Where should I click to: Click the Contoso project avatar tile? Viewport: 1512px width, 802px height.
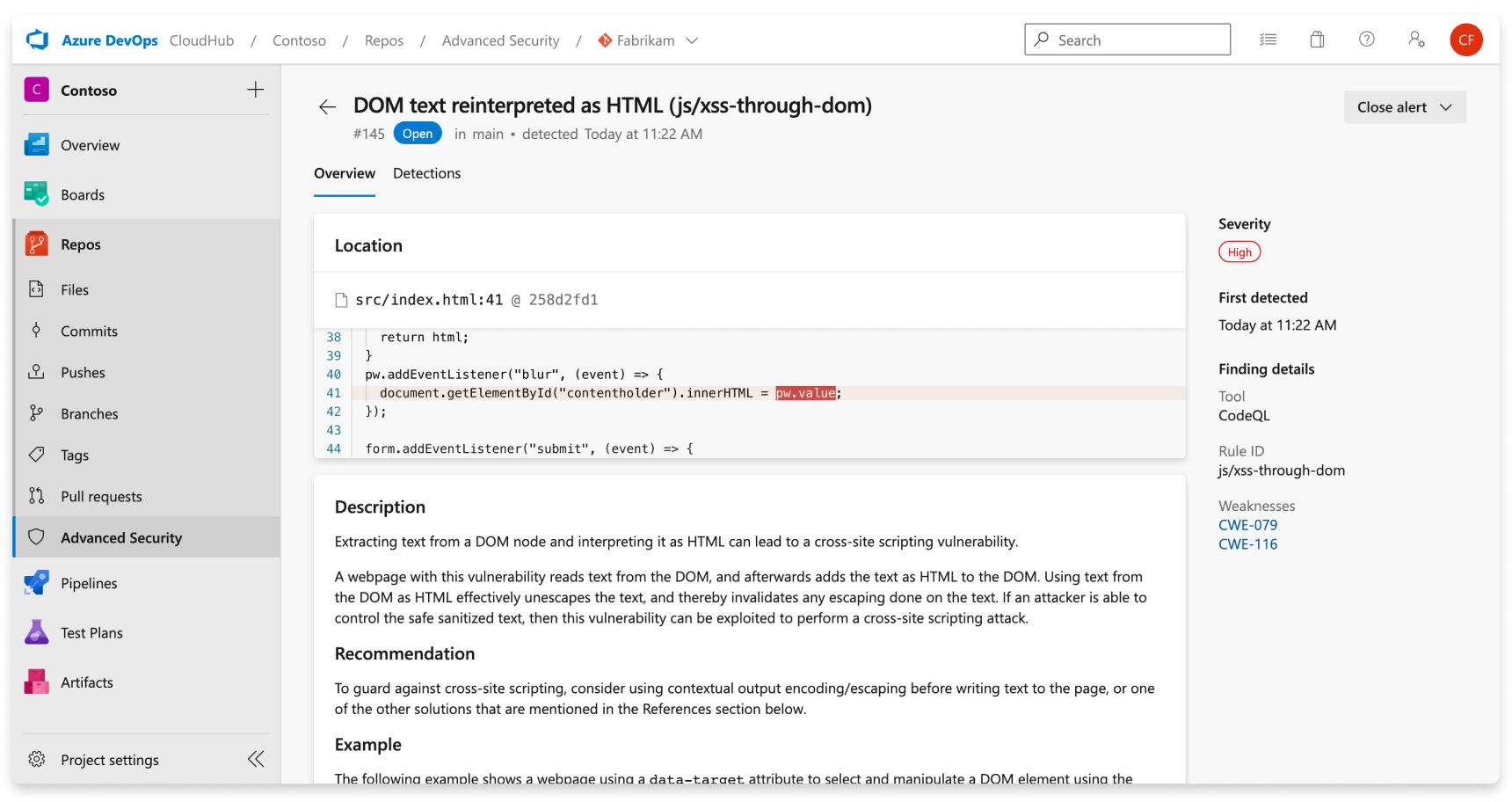(36, 90)
